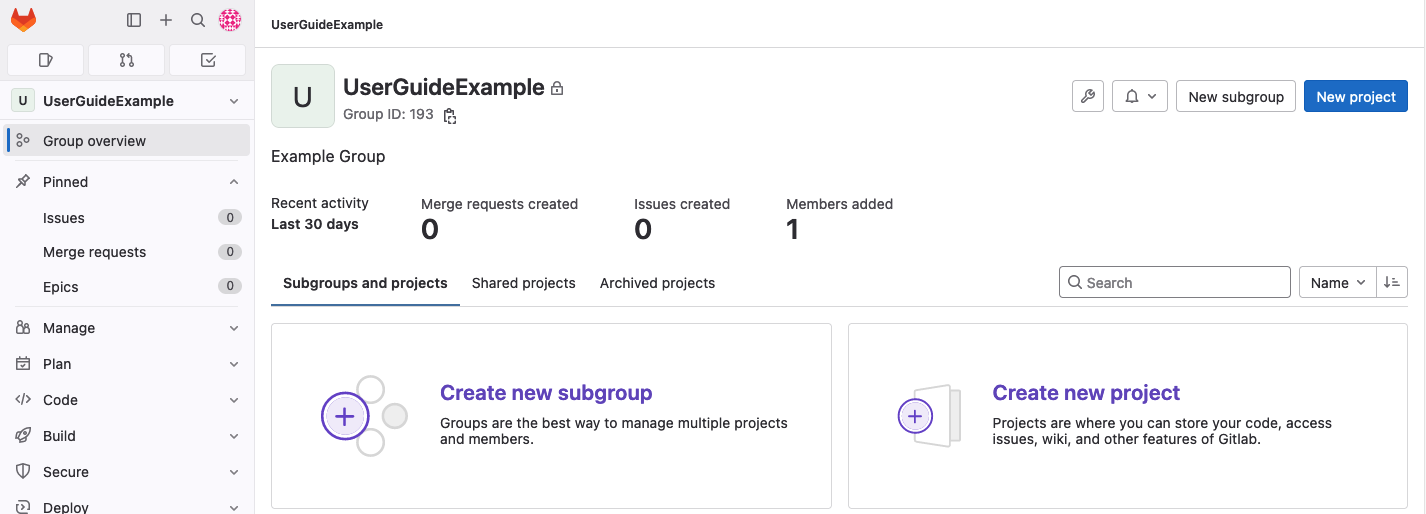Switch to Archived projects tab

coord(657,283)
